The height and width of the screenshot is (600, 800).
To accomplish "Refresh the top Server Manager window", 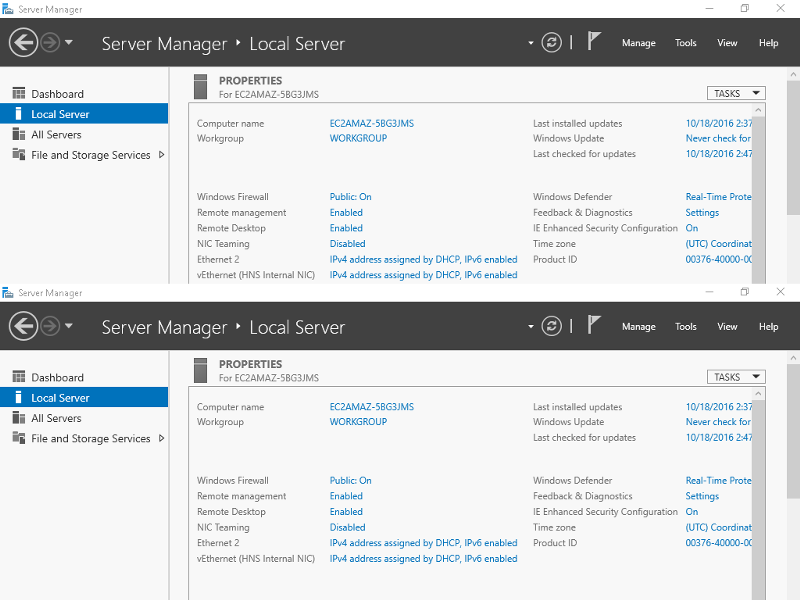I will point(552,42).
